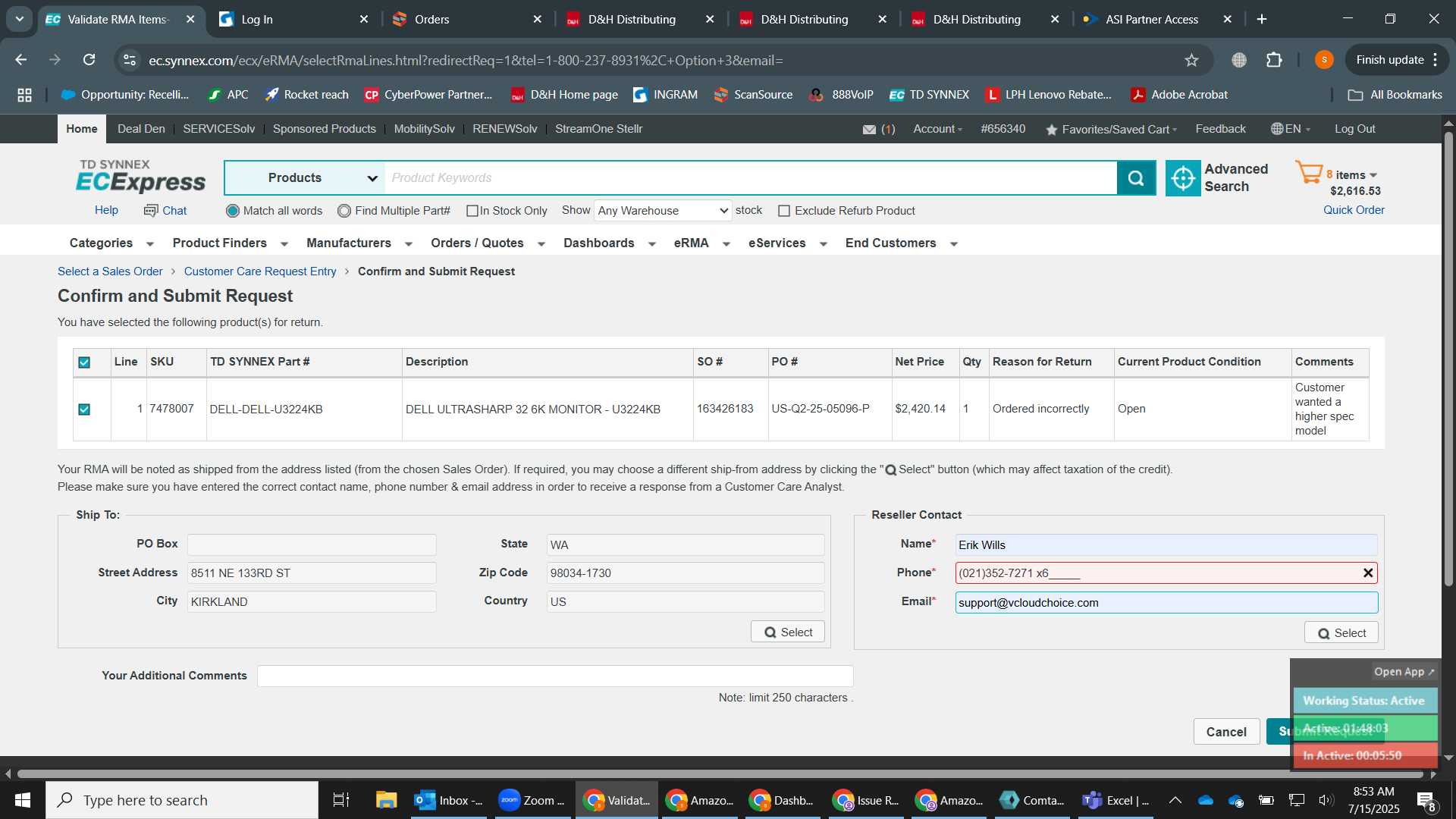
Task: Open the shopping cart icon
Action: (x=1309, y=173)
